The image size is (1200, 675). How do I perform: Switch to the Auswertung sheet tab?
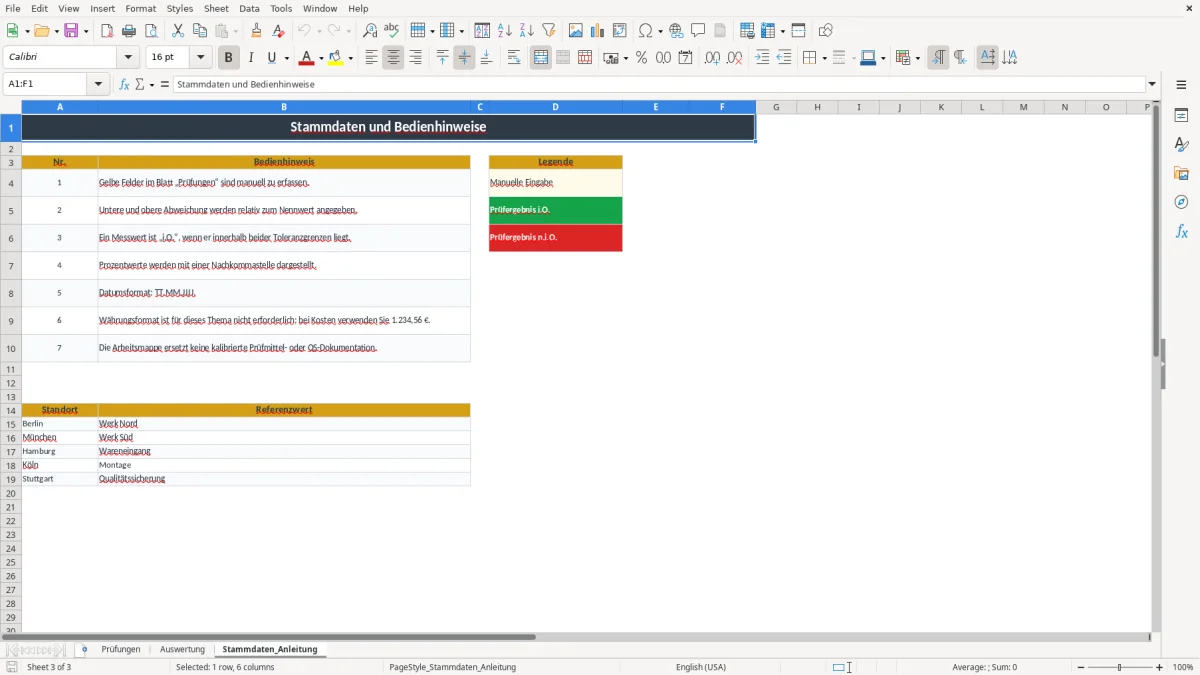pyautogui.click(x=182, y=649)
